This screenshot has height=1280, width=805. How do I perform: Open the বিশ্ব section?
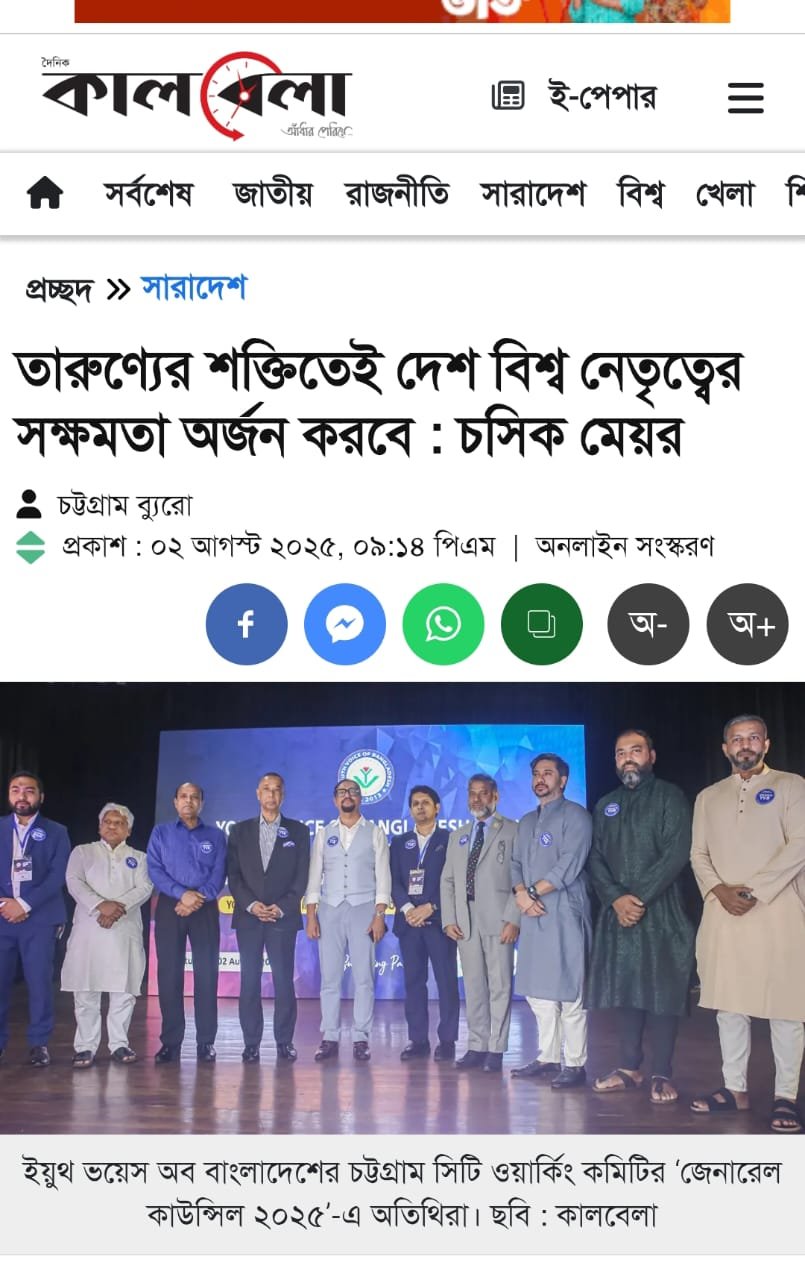point(640,192)
